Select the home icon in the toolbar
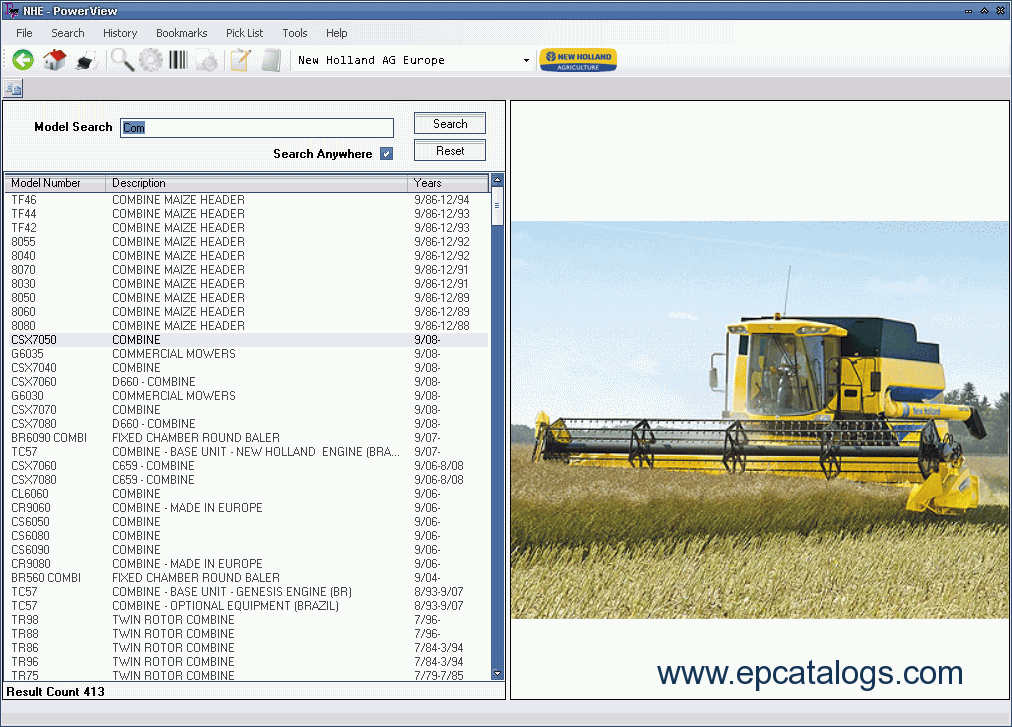The width and height of the screenshot is (1012, 727). [x=54, y=60]
